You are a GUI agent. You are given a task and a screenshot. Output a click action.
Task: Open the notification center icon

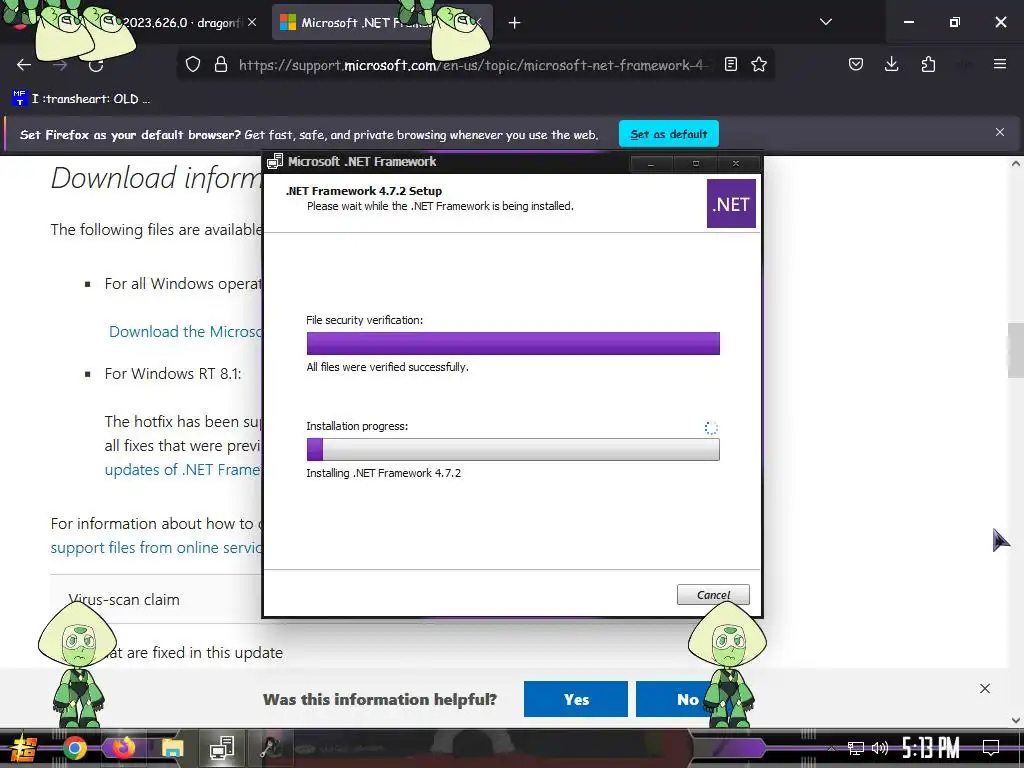(x=991, y=748)
